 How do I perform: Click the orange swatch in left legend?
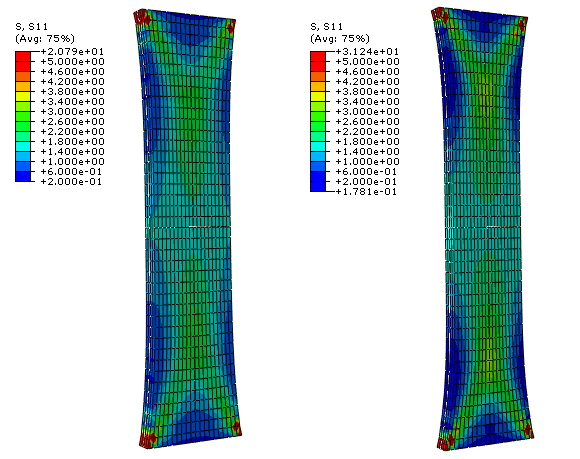tap(23, 77)
